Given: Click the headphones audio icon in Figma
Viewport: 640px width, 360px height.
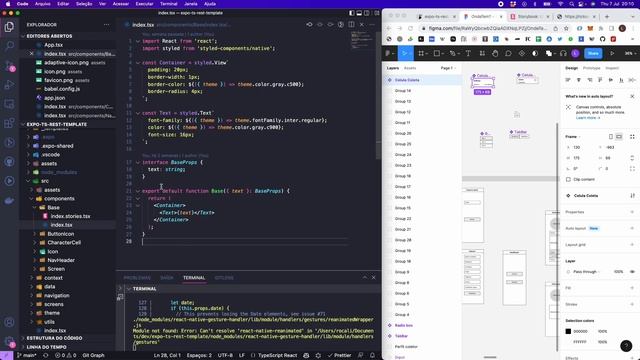Looking at the screenshot, I should click(x=563, y=53).
